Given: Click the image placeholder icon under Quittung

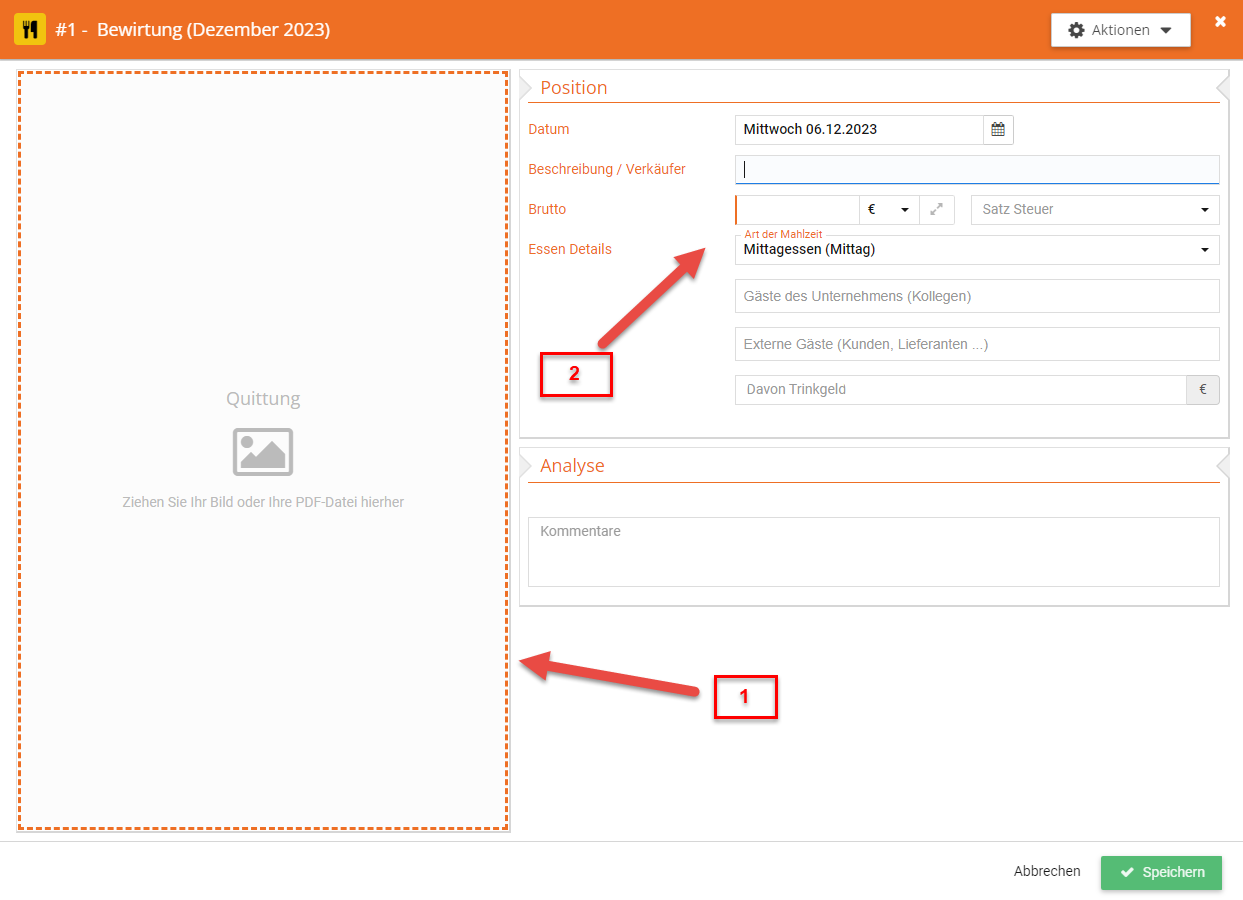Looking at the screenshot, I should coord(263,452).
